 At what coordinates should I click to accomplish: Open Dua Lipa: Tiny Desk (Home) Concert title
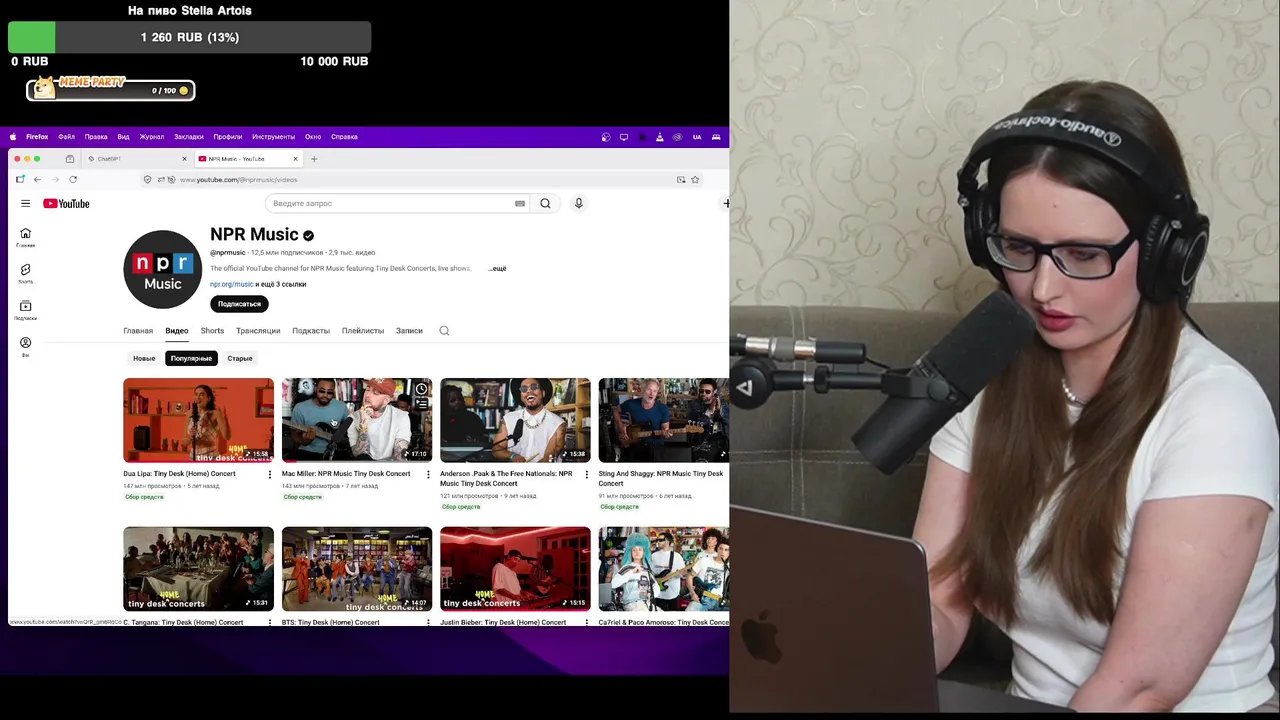(179, 474)
